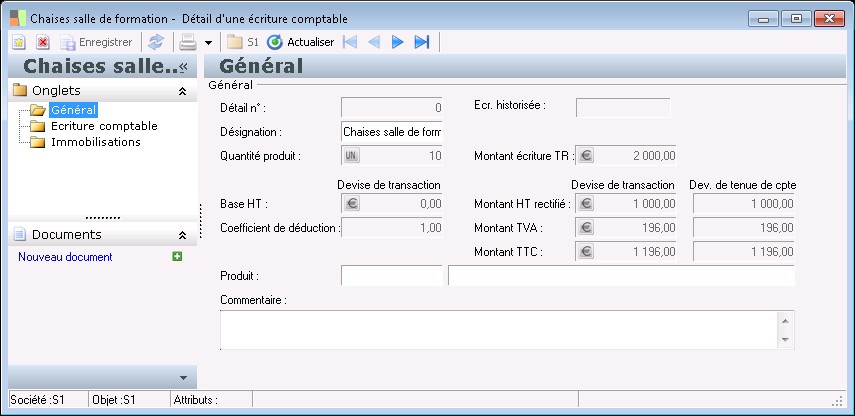Screen dimensions: 855x416
Task: Click Montant TVA account currency amount
Action: (x=744, y=228)
